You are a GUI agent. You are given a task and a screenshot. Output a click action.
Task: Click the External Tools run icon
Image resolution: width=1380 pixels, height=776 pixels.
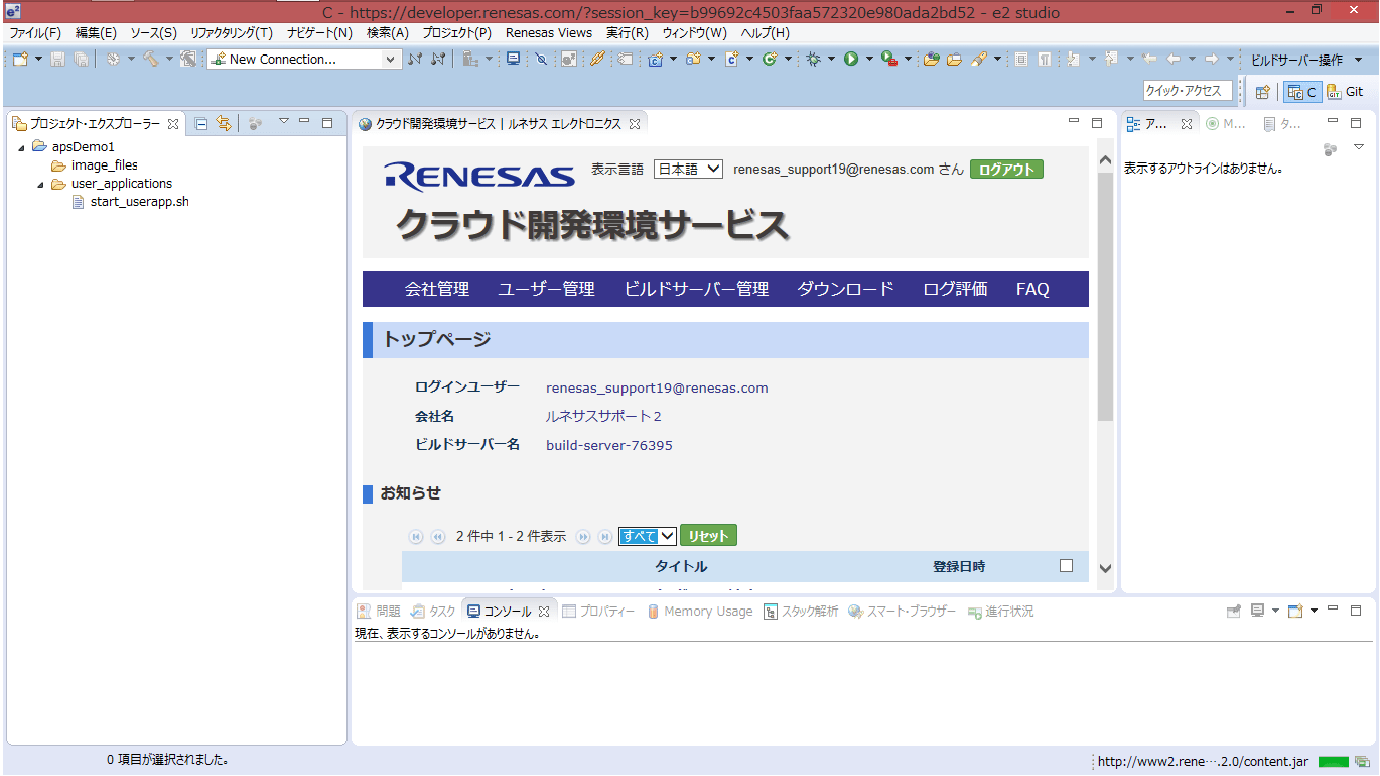pos(889,59)
